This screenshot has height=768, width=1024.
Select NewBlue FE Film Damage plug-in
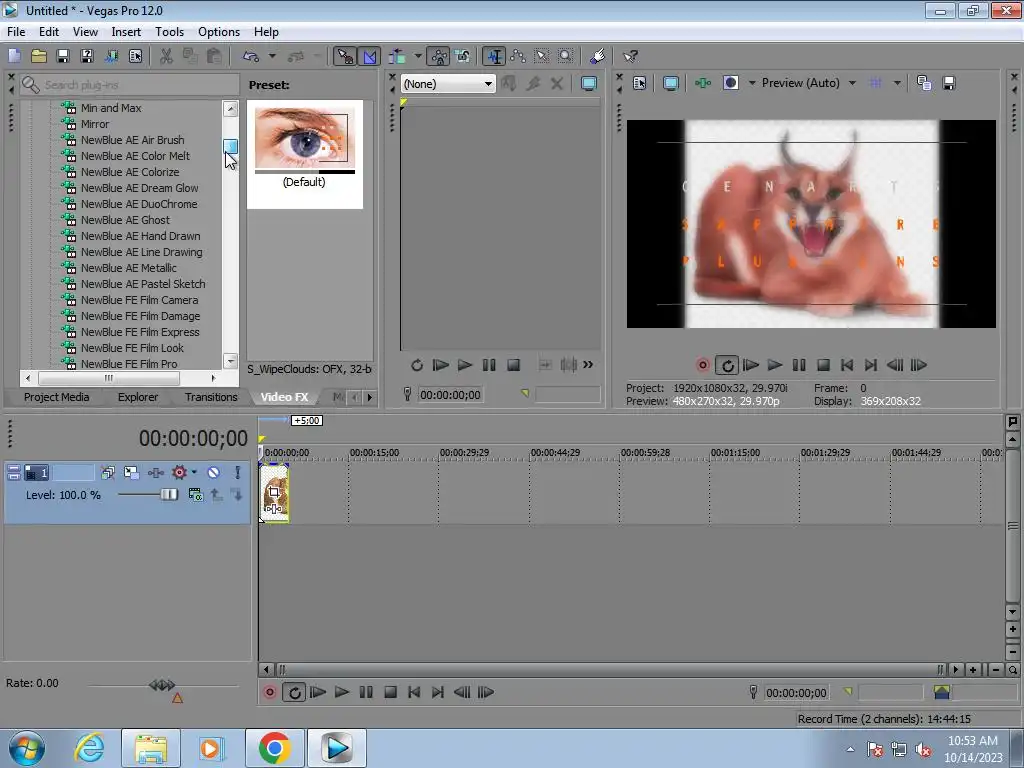click(x=140, y=316)
